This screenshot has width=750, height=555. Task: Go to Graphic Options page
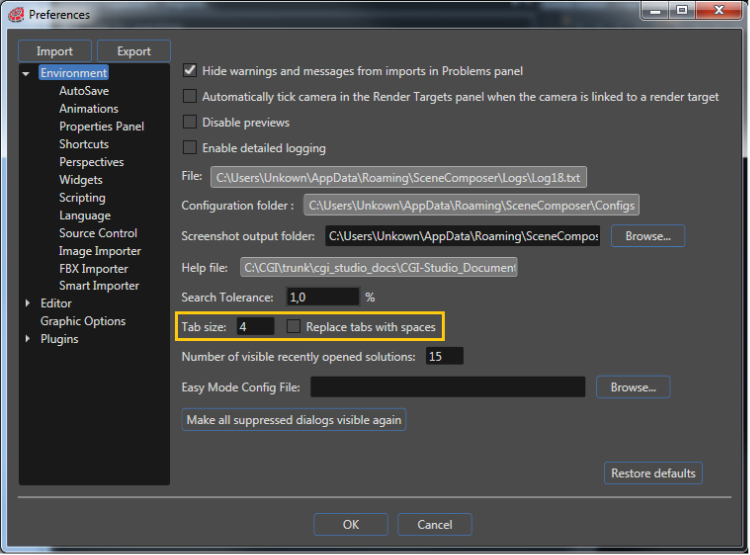(x=83, y=321)
